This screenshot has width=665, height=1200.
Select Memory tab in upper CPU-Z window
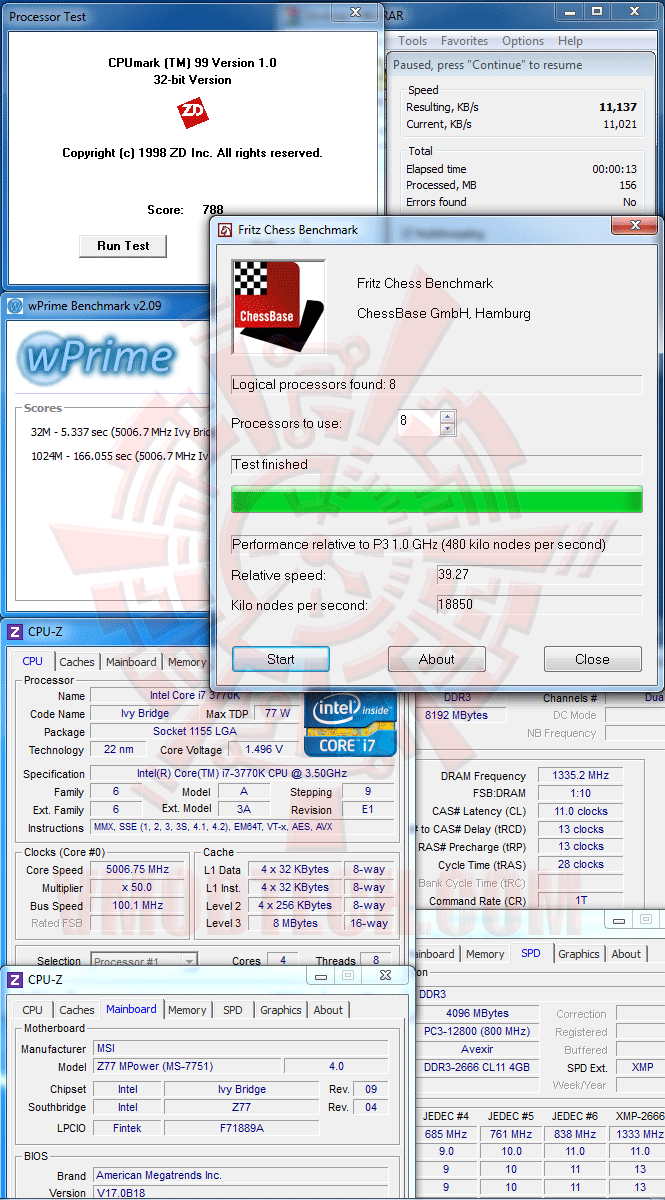pyautogui.click(x=187, y=662)
